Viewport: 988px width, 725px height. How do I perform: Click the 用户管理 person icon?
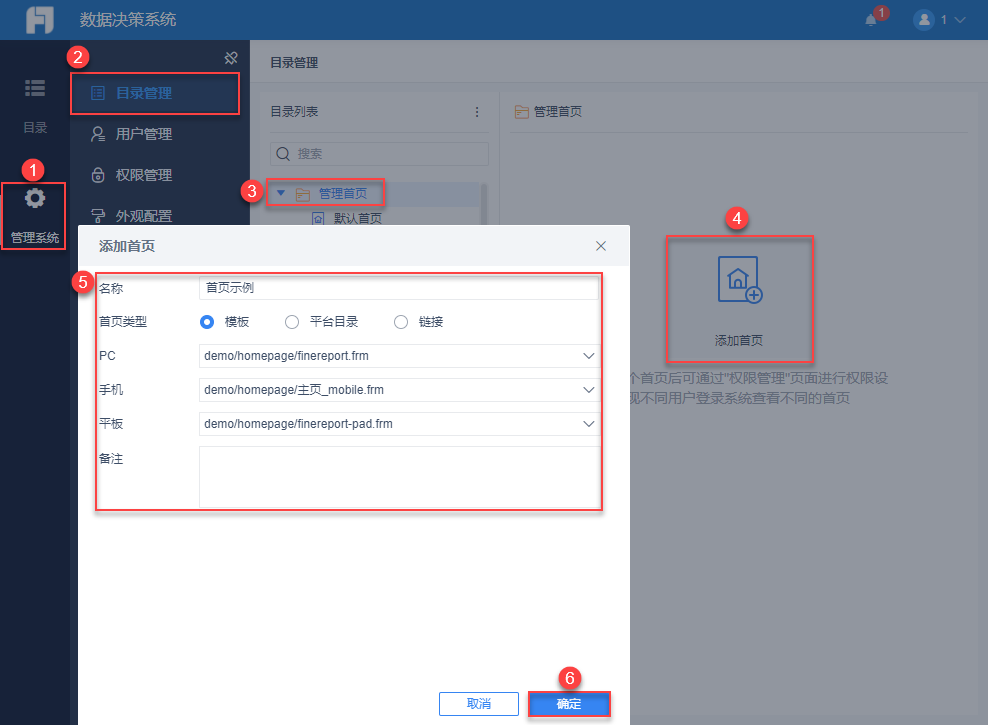click(98, 134)
